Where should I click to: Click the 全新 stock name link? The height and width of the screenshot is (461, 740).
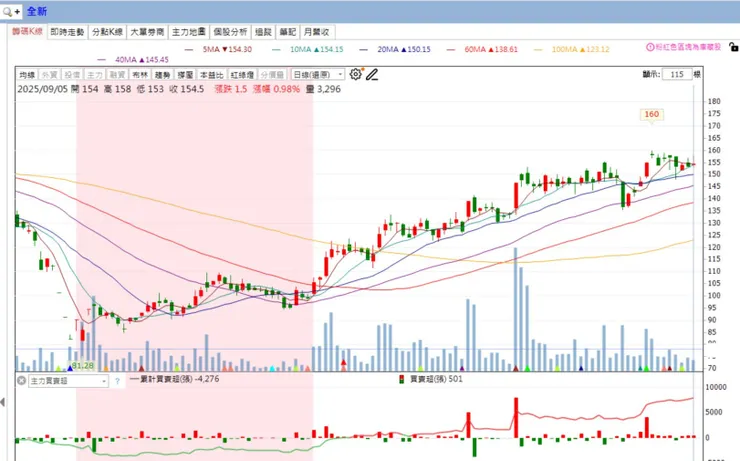[x=37, y=11]
